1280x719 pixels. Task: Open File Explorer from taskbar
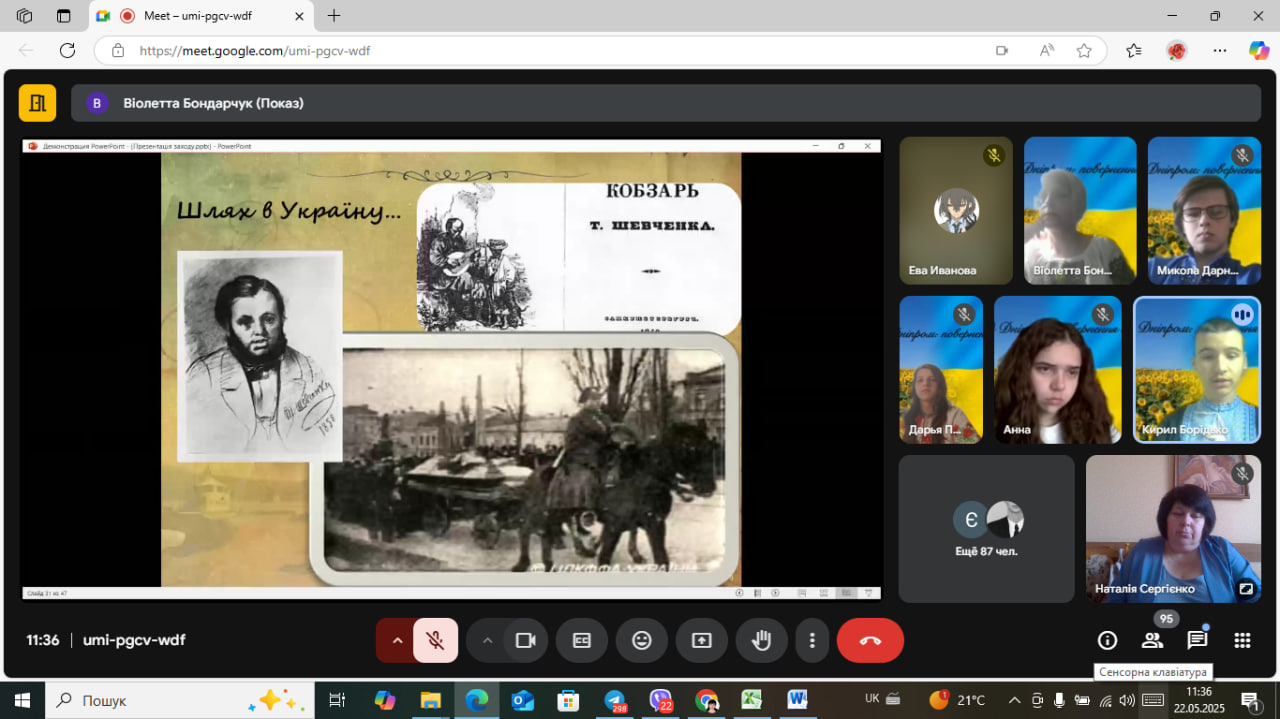(x=431, y=700)
